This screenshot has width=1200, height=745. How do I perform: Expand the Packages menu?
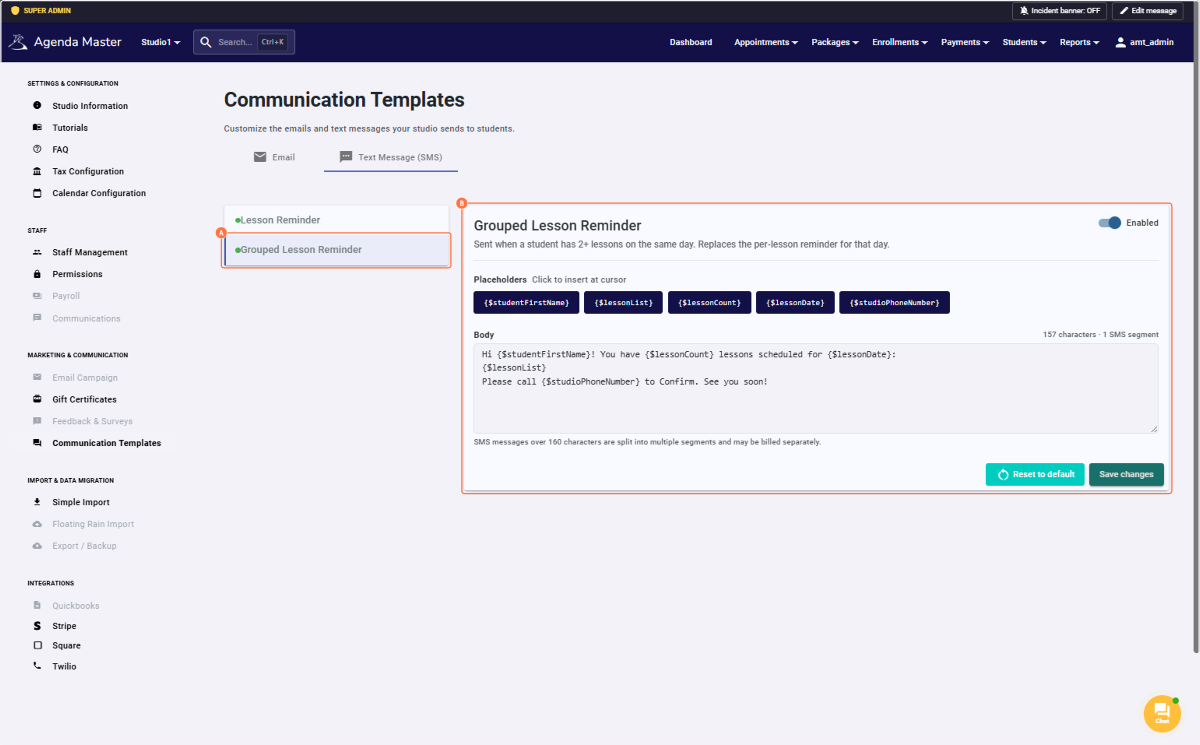click(x=835, y=42)
